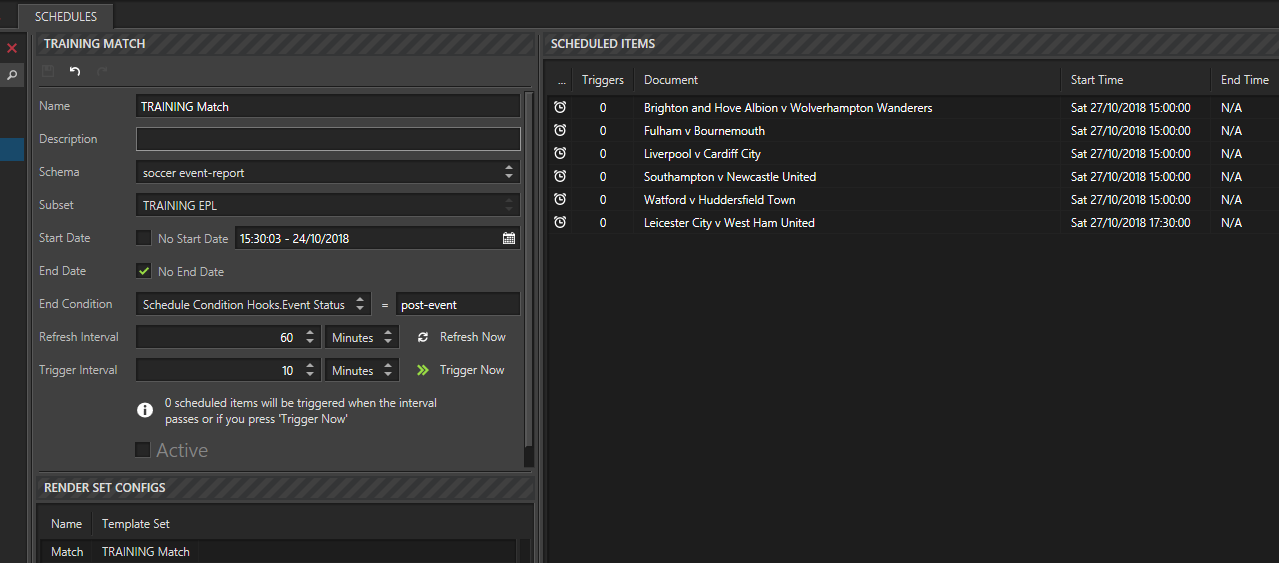Open the Schema dropdown soccer event-report
The height and width of the screenshot is (563, 1279).
click(x=328, y=172)
